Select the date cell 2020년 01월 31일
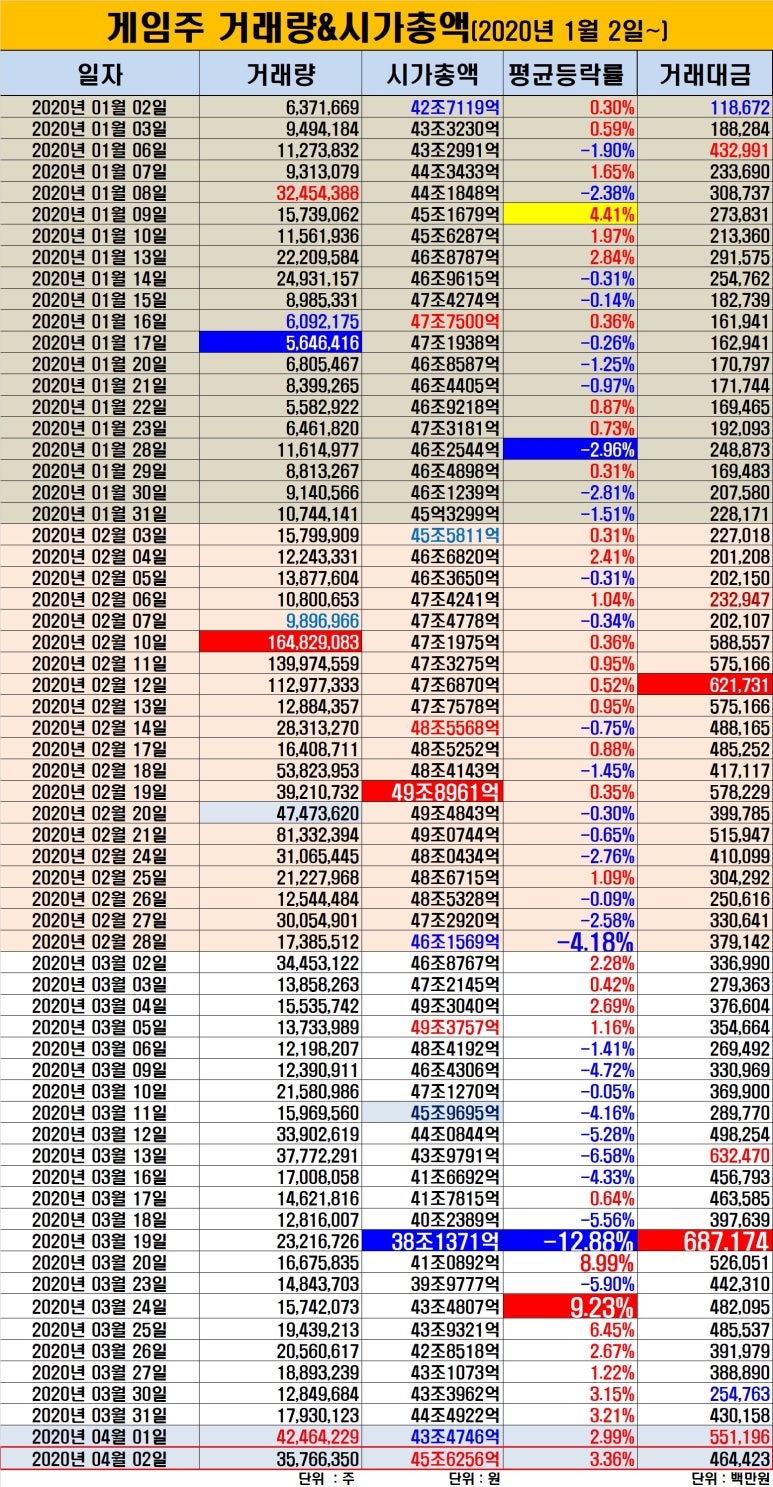 (100, 513)
